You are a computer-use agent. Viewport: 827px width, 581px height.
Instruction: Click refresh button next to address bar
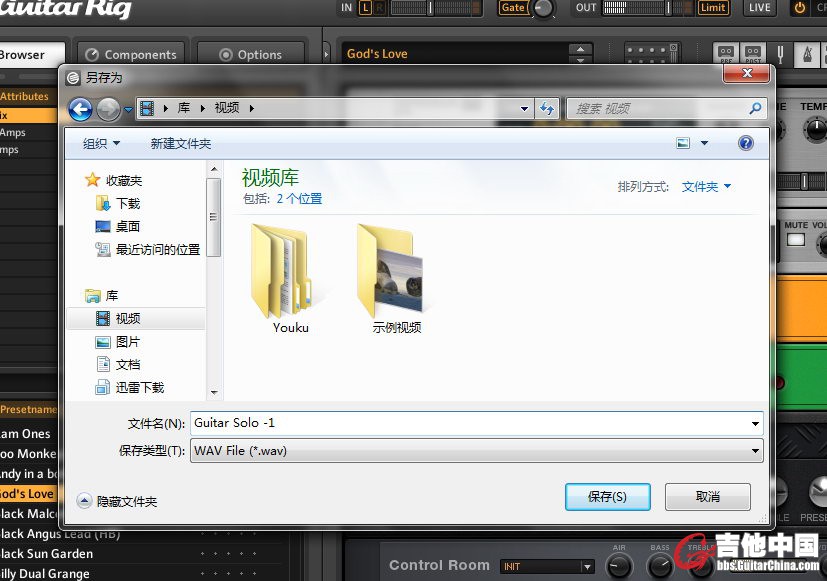click(x=547, y=109)
